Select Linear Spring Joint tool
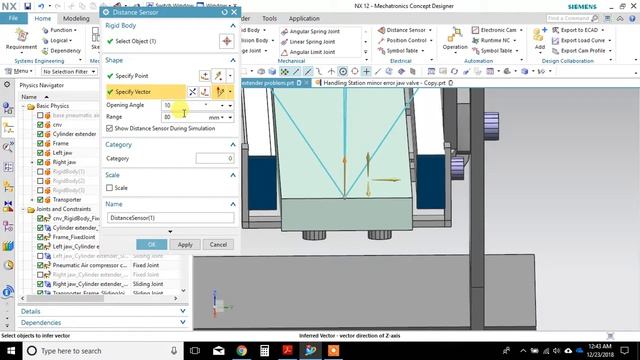This screenshot has width=640, height=360. click(308, 42)
